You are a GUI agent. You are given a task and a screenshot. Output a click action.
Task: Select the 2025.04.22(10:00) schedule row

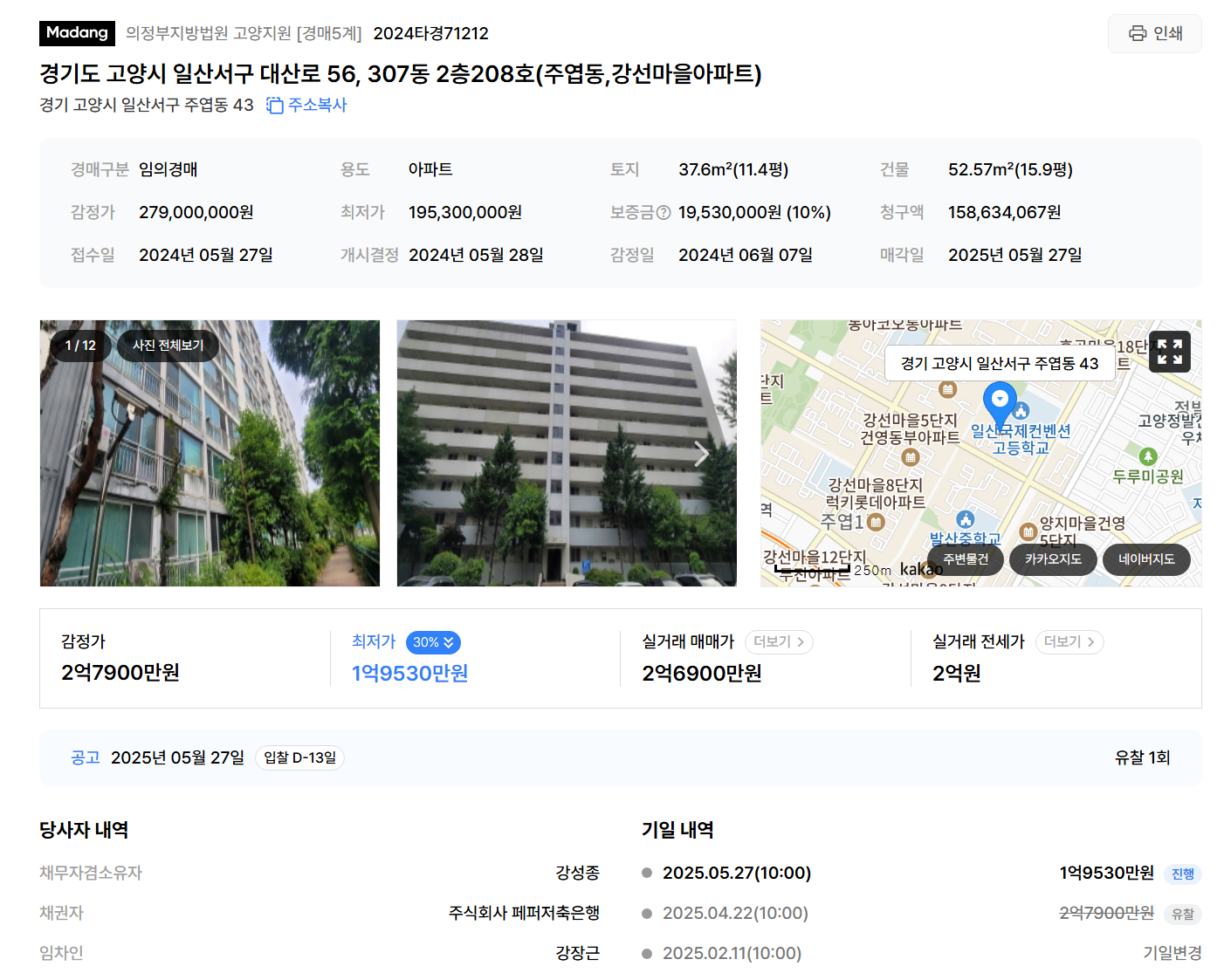pos(921,913)
